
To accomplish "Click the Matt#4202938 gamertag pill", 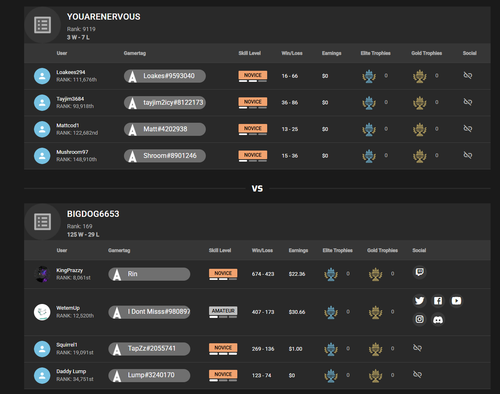I will click(165, 129).
